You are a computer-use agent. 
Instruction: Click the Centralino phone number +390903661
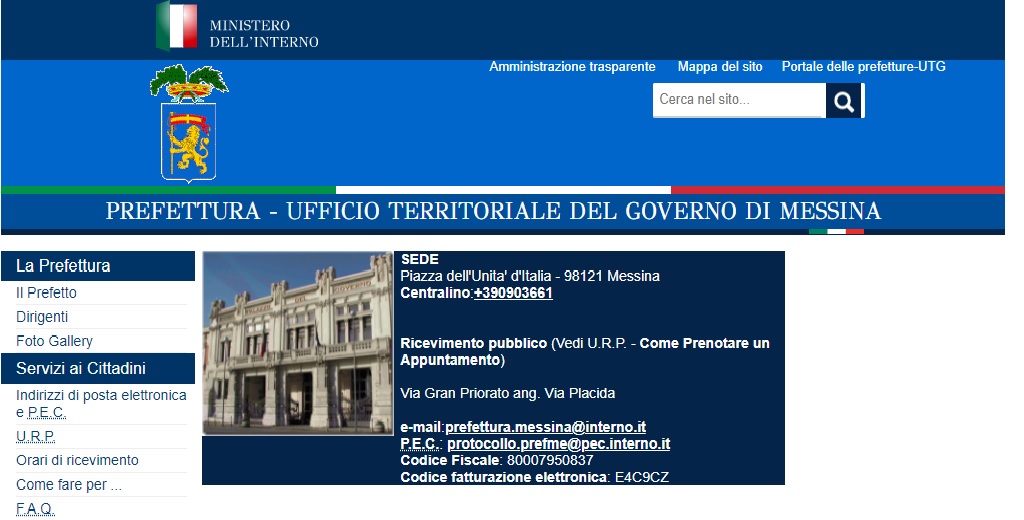pos(513,293)
